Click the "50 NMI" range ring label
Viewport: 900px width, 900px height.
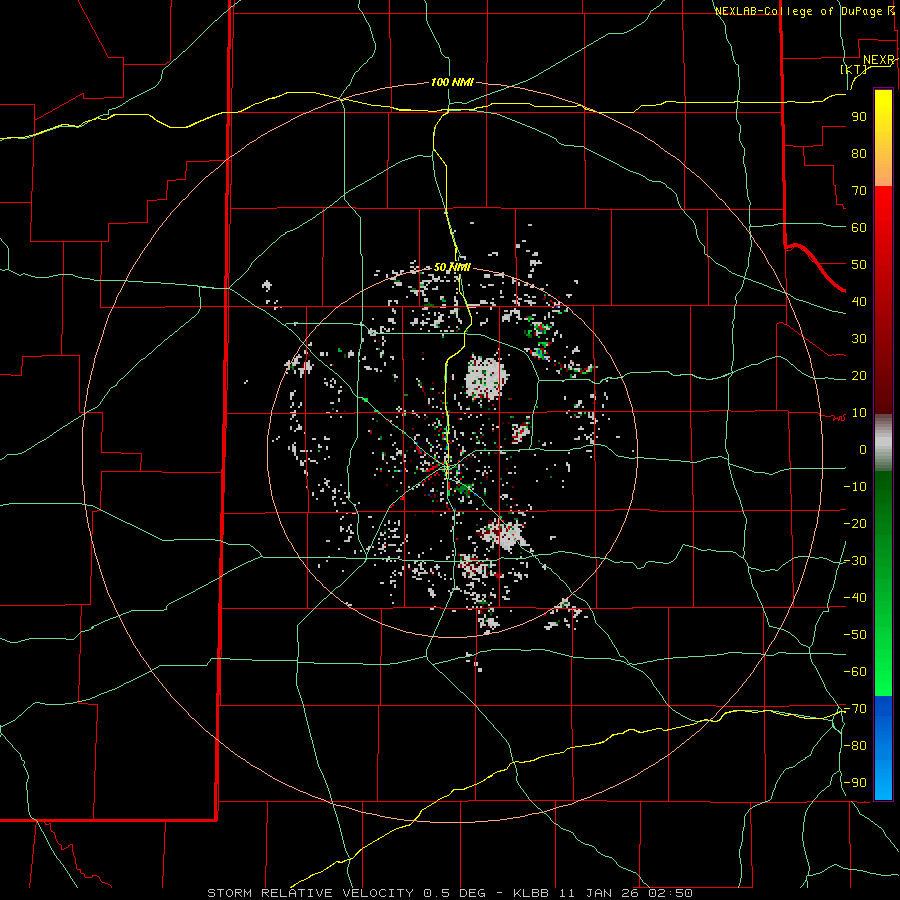(452, 267)
